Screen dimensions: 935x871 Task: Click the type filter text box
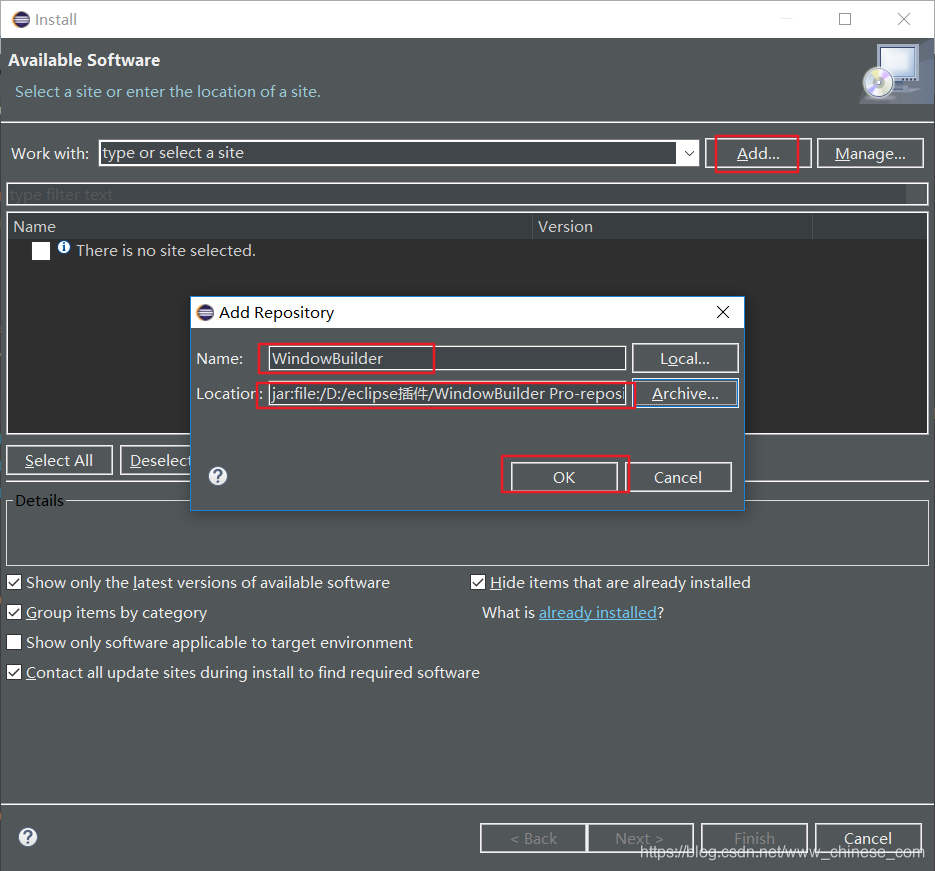coord(466,194)
